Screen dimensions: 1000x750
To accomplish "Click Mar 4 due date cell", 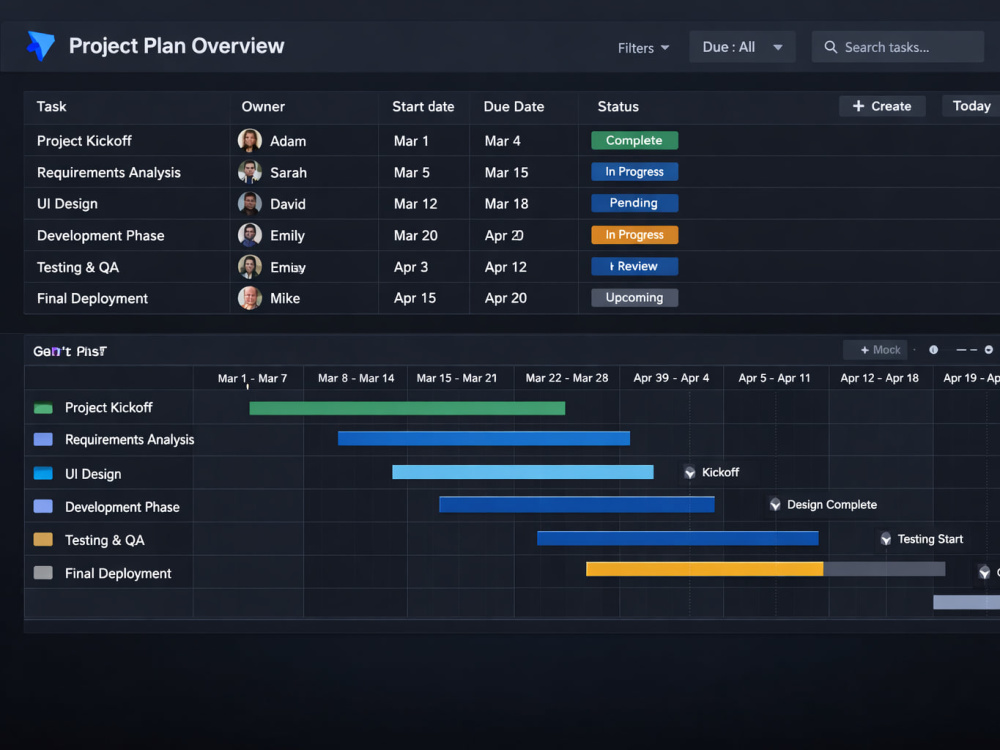I will [x=503, y=141].
